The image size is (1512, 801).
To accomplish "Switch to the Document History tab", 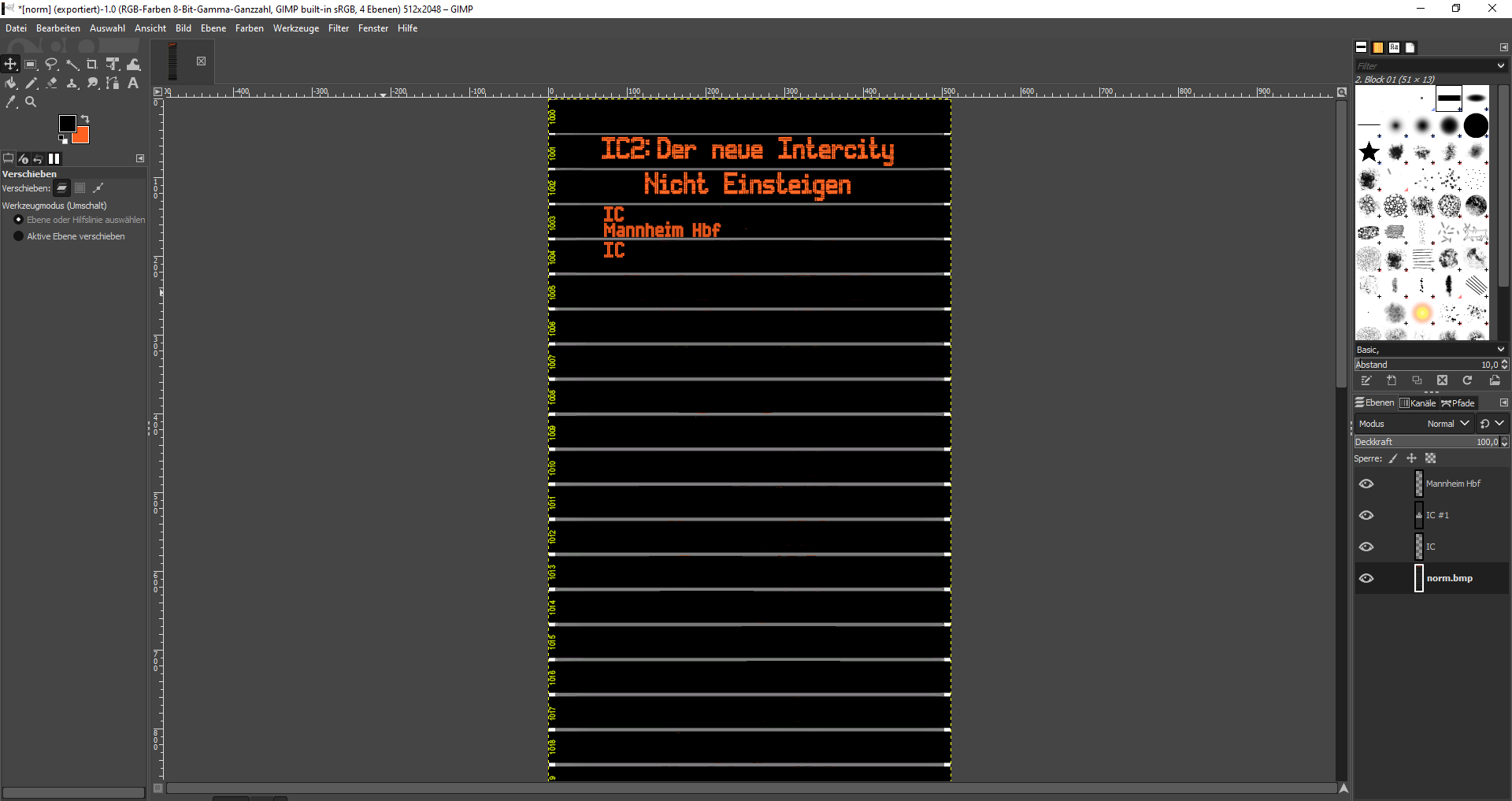I will (1410, 47).
